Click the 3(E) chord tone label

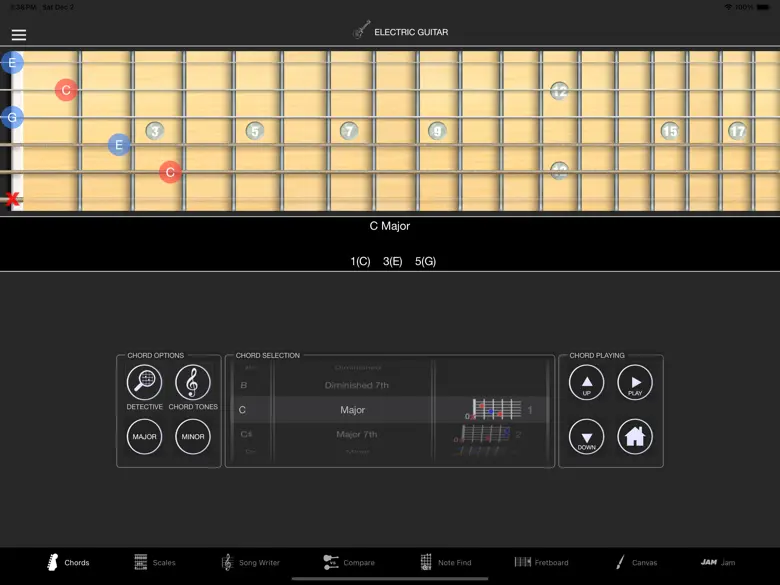pyautogui.click(x=392, y=261)
